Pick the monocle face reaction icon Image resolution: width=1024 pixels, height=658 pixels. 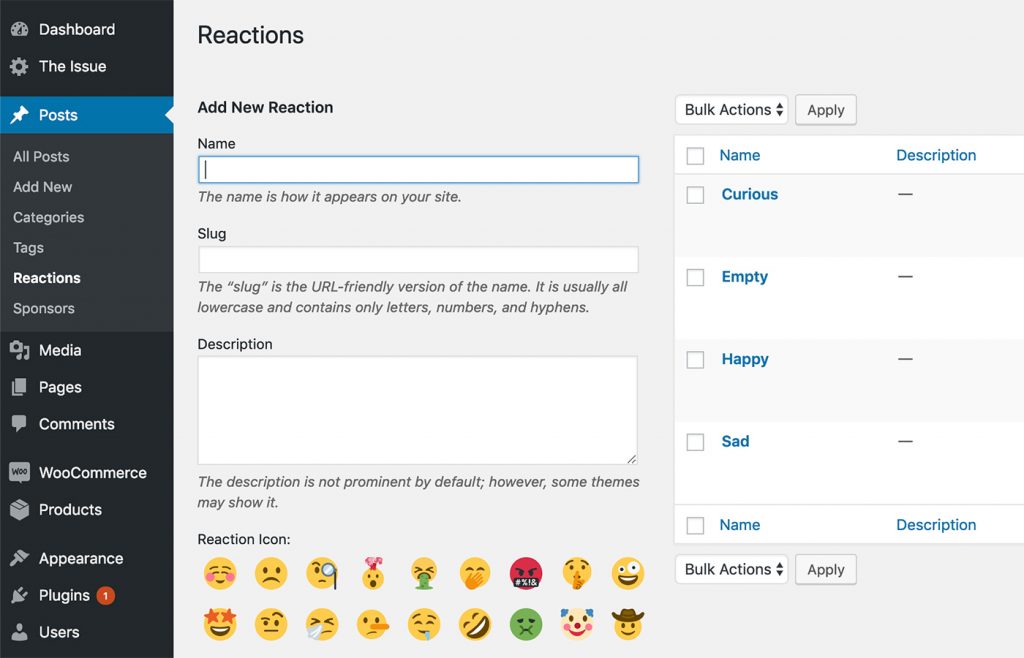pos(323,573)
